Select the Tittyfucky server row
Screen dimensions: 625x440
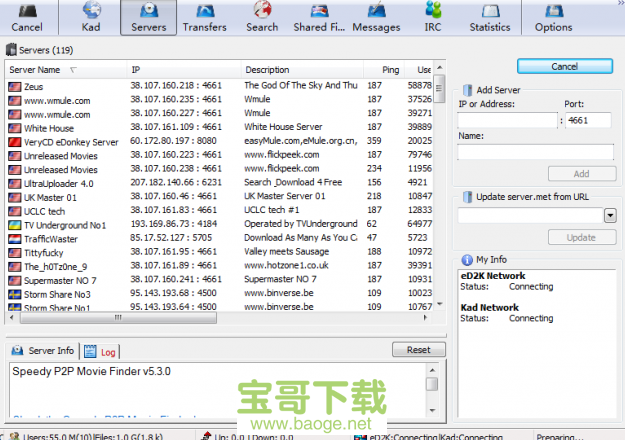coord(220,252)
